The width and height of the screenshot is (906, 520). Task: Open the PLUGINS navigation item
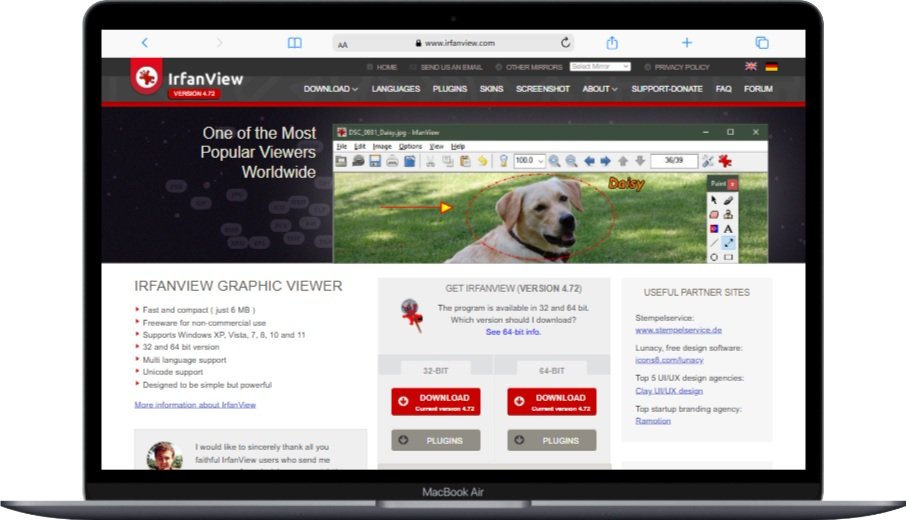(x=450, y=89)
